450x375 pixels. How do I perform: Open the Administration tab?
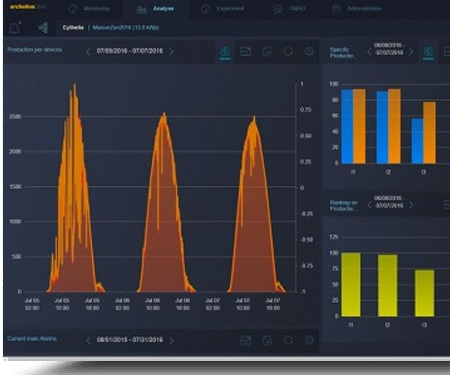pyautogui.click(x=357, y=9)
